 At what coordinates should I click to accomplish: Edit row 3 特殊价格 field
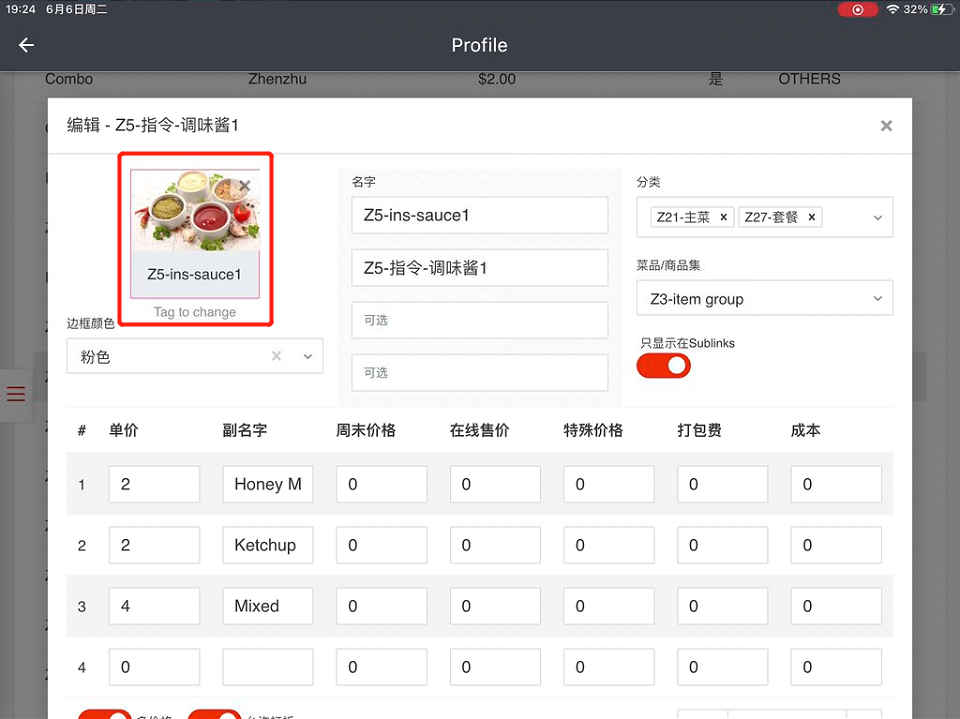609,606
